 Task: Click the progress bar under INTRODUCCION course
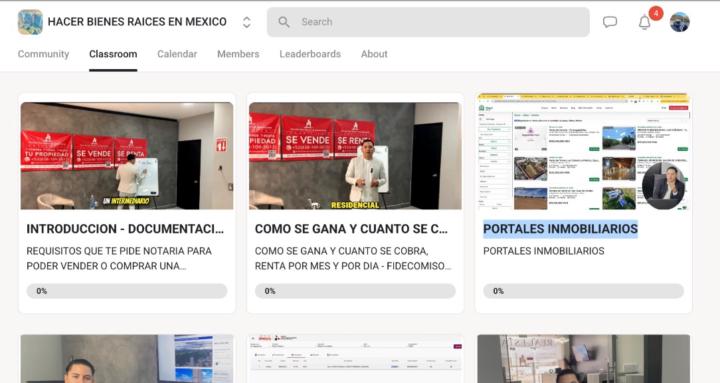pyautogui.click(x=127, y=291)
